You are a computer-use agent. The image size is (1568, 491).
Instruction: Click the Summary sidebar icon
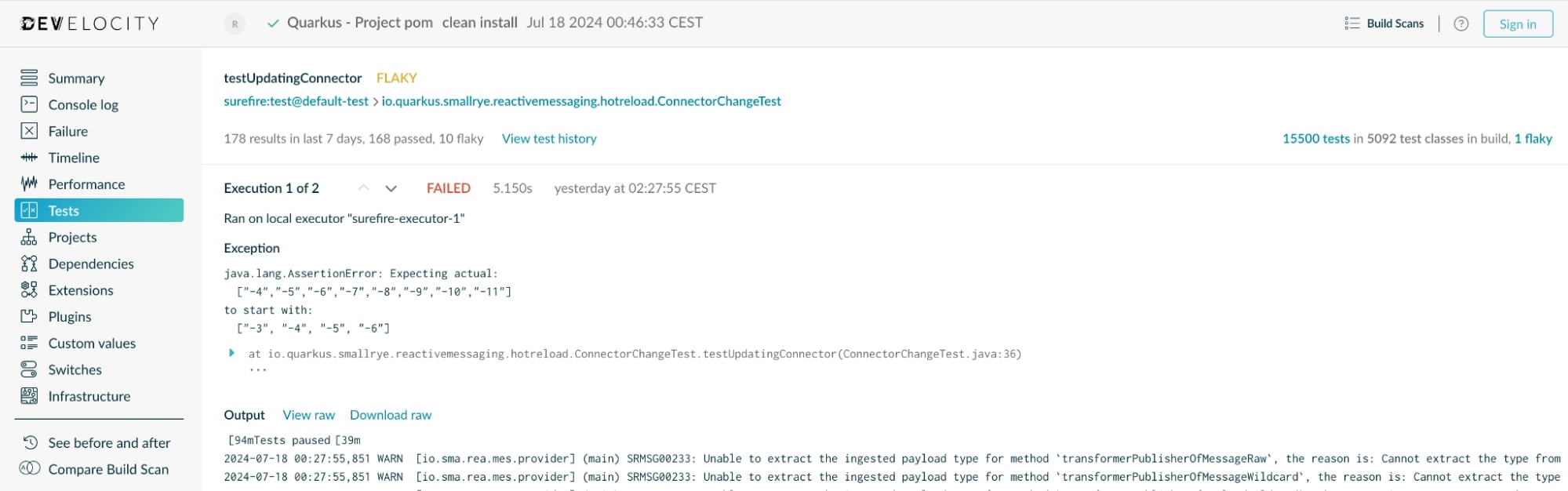click(29, 78)
